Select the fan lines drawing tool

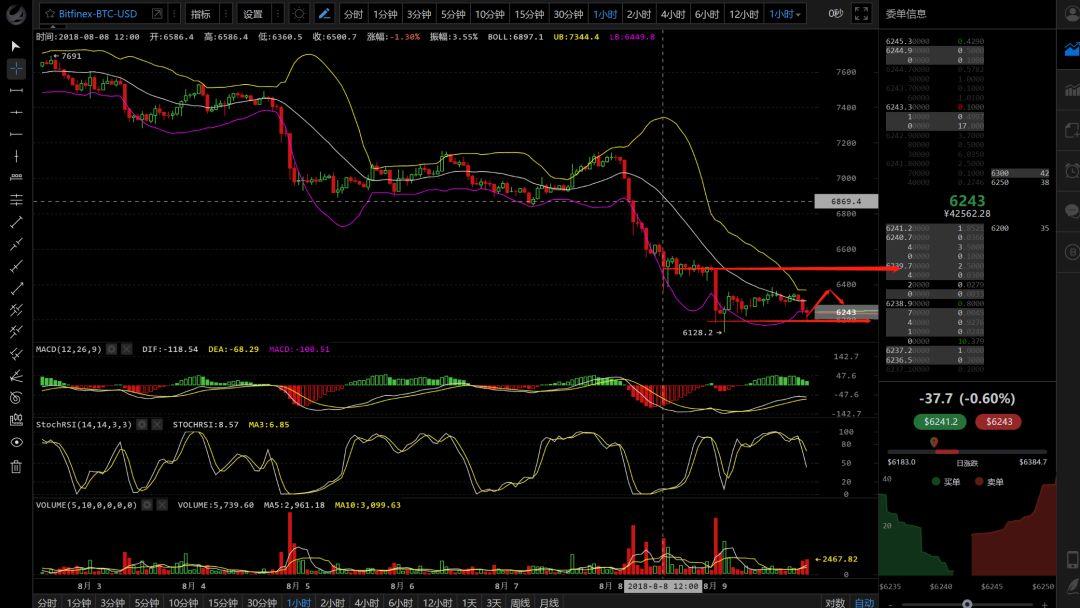pyautogui.click(x=16, y=376)
